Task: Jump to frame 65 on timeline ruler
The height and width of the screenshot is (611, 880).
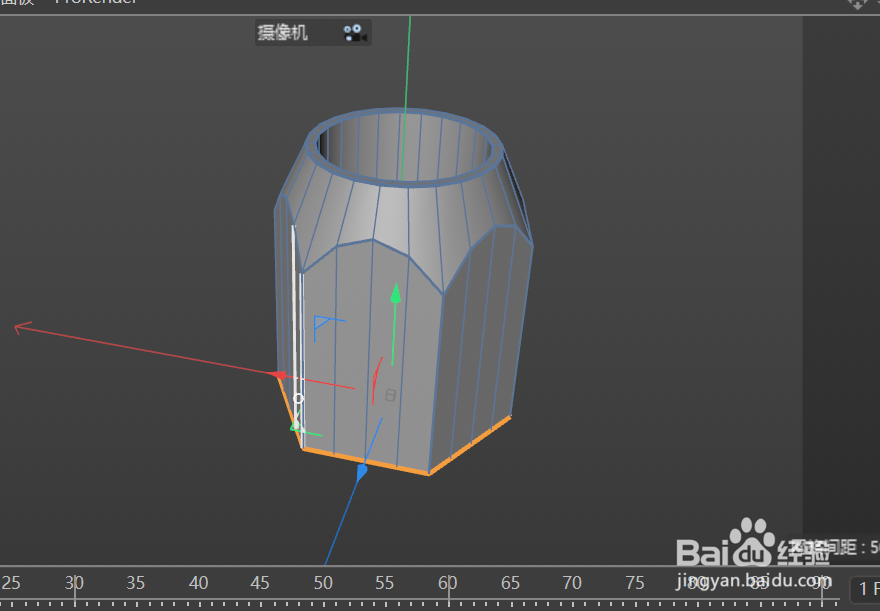Action: pyautogui.click(x=510, y=583)
